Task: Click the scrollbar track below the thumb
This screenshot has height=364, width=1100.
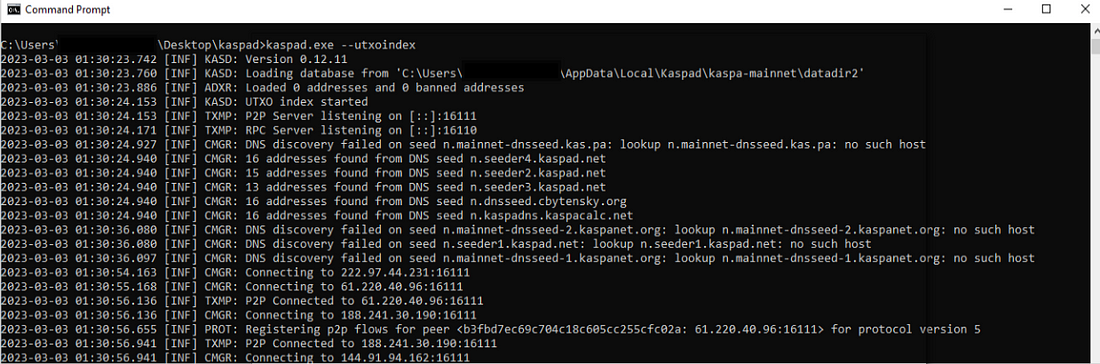Action: coord(1094,210)
